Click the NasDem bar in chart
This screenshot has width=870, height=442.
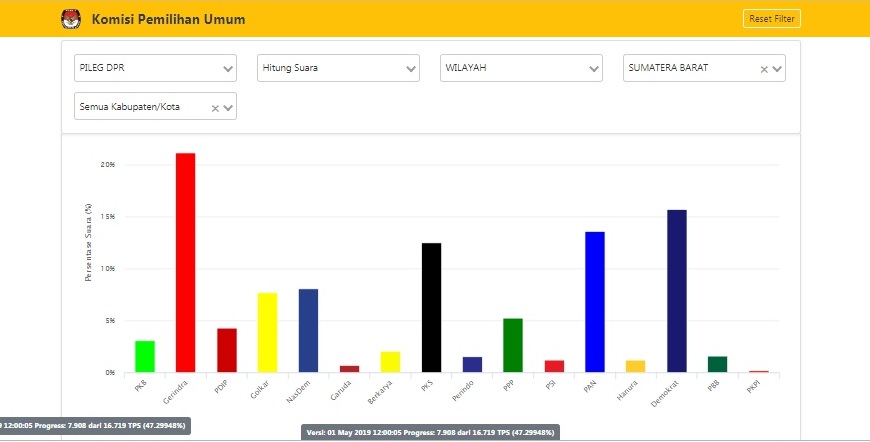308,330
